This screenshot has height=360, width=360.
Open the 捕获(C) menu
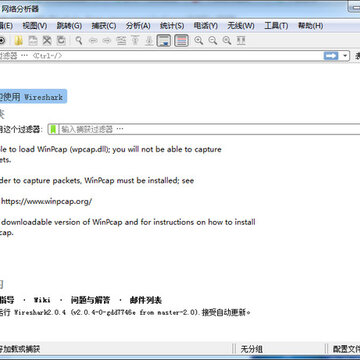[x=104, y=26]
